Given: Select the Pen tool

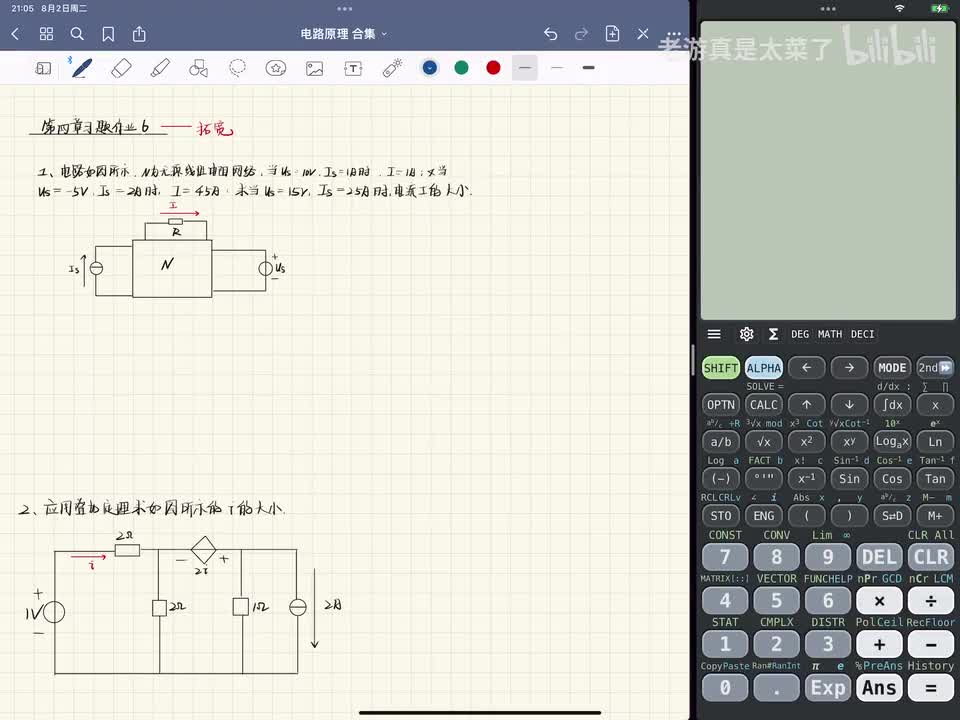Looking at the screenshot, I should [x=82, y=68].
